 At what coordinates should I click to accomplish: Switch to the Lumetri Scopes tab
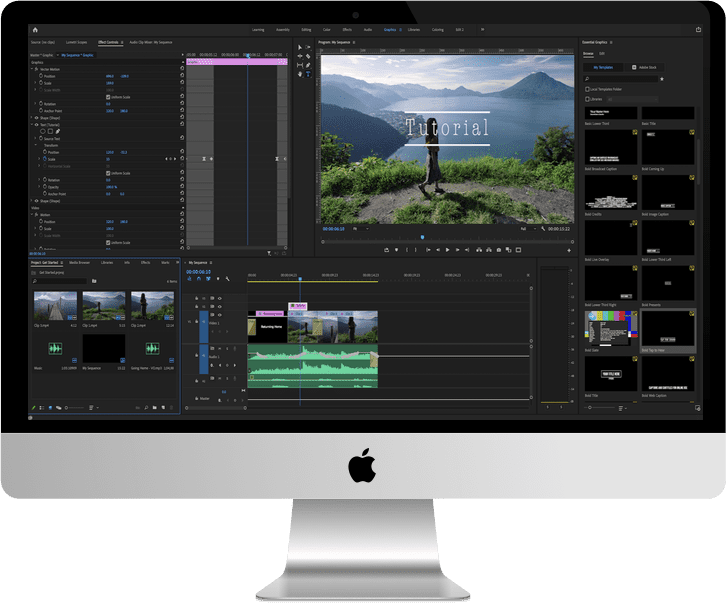coord(76,42)
